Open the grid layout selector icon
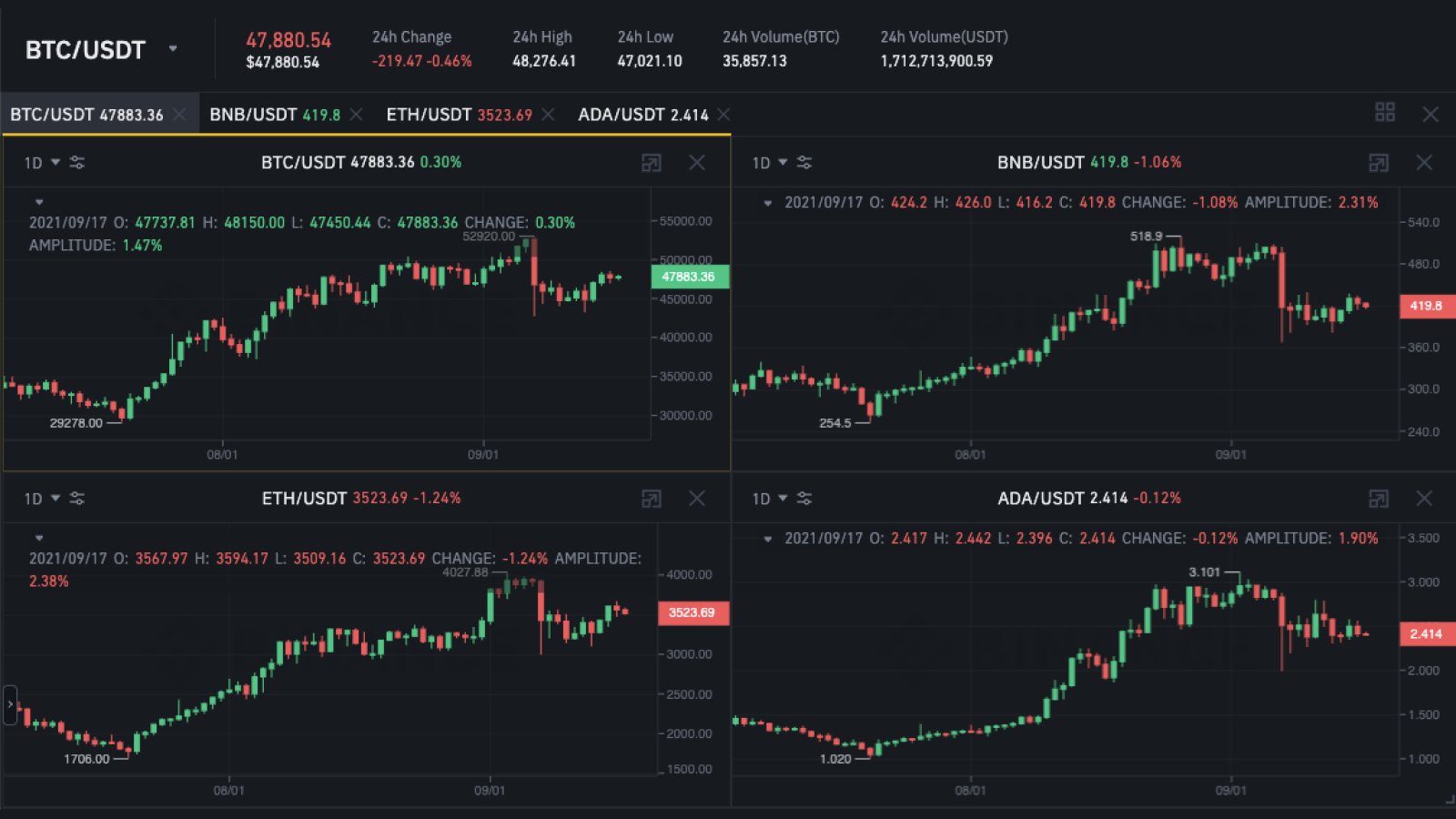The height and width of the screenshot is (819, 1456). pos(1386,113)
